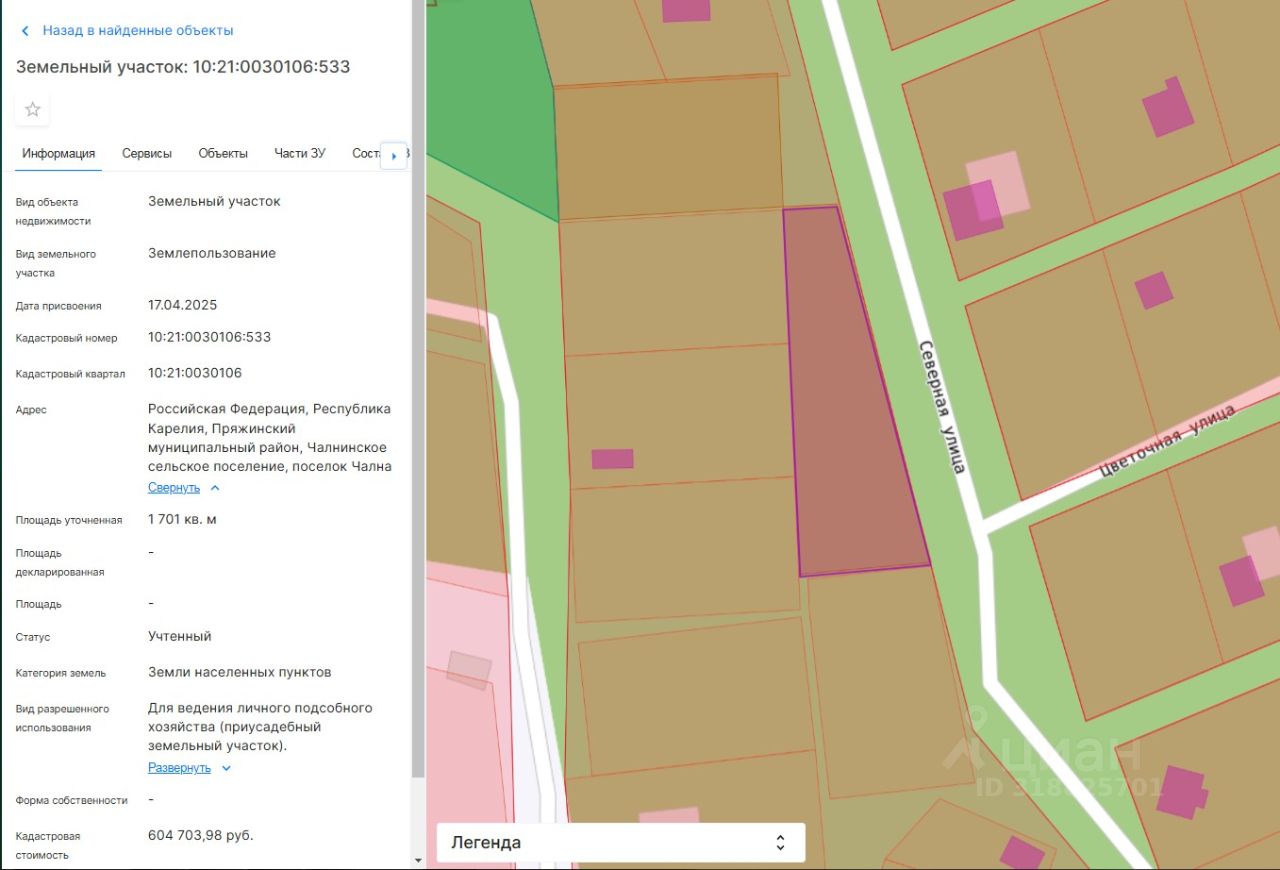Click the Цветочная улица street label
Viewport: 1280px width, 870px height.
point(1166,440)
